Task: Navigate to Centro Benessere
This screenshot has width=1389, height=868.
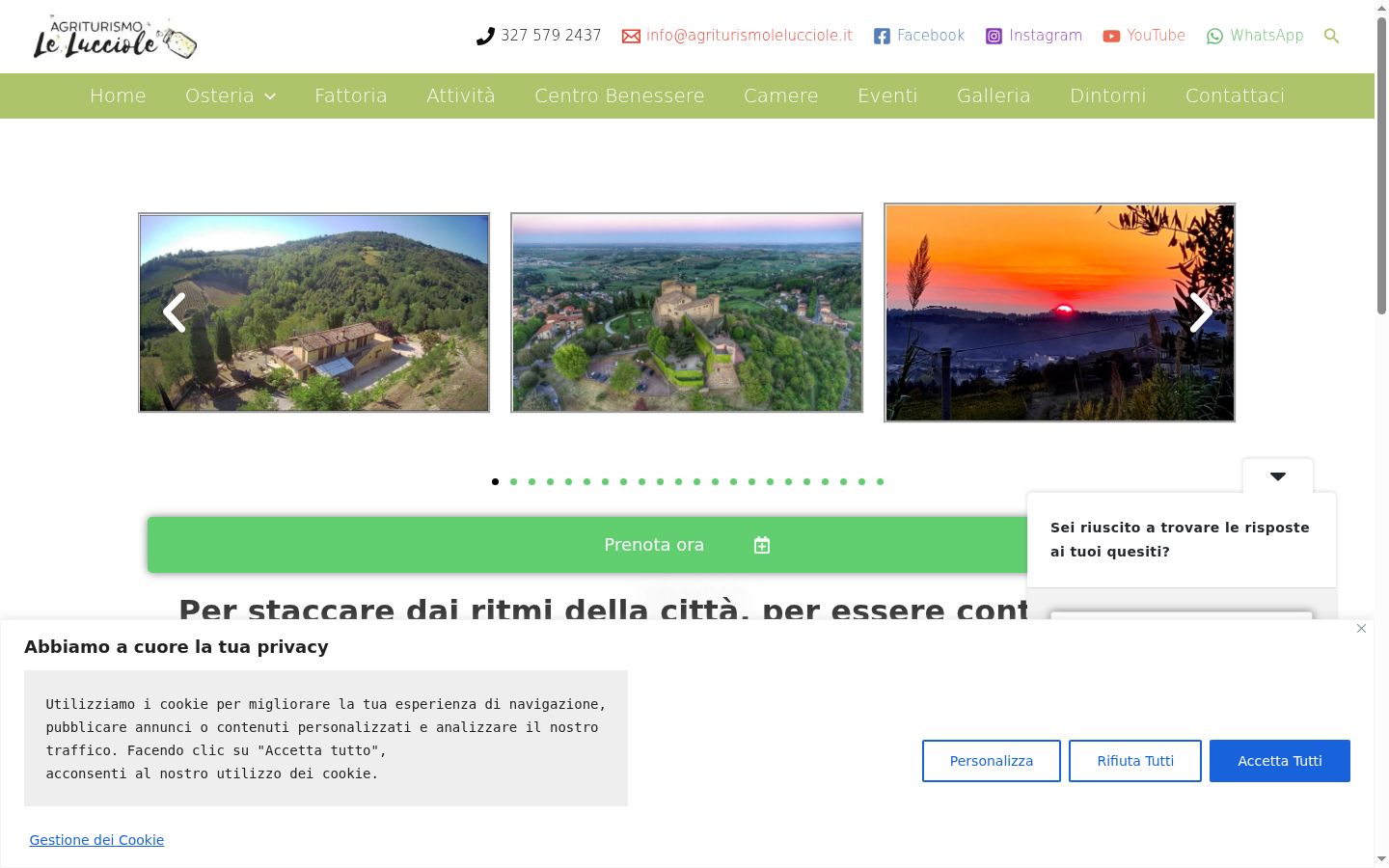Action: 619,95
